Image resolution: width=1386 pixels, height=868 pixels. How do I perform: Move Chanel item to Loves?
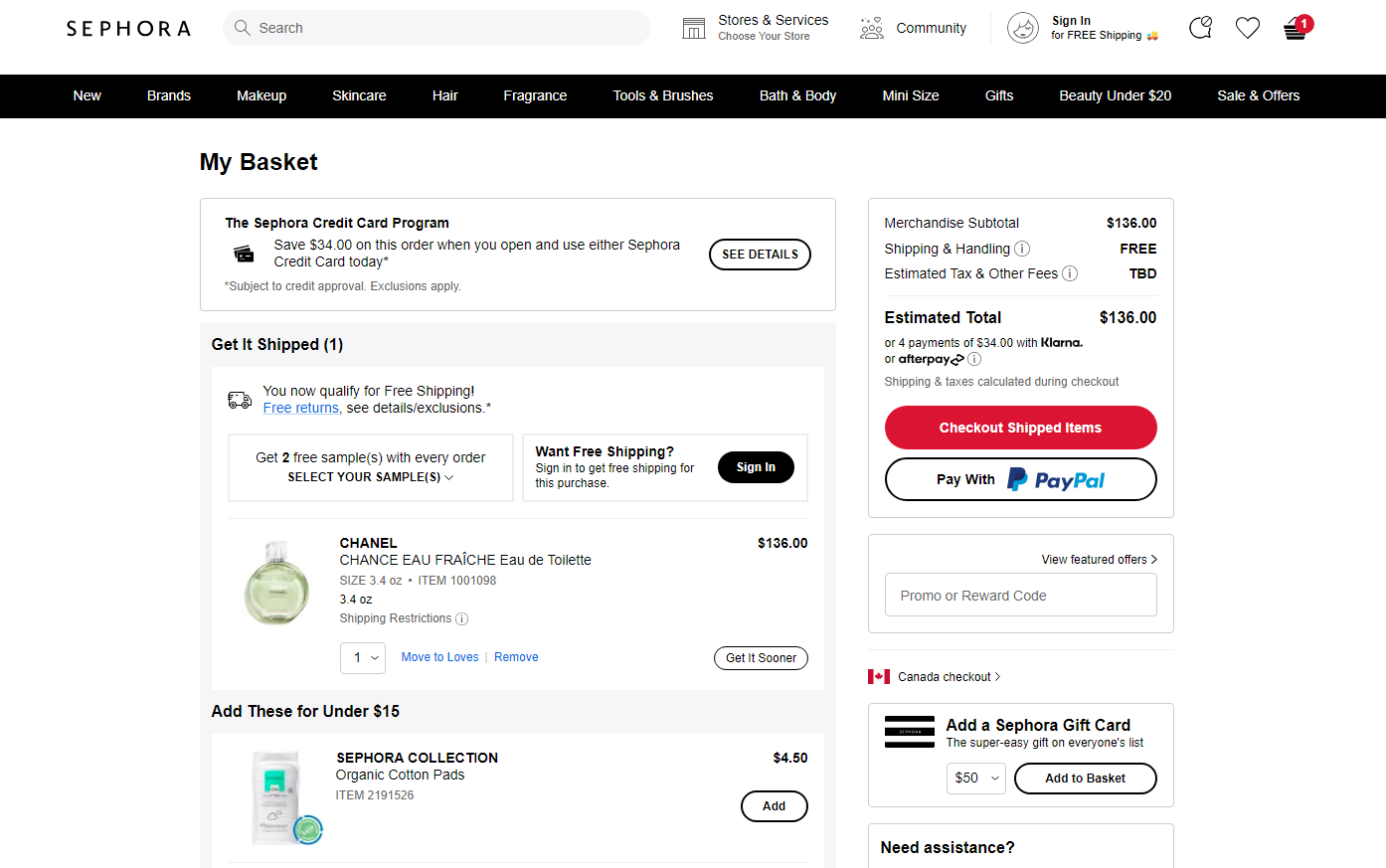(x=439, y=657)
